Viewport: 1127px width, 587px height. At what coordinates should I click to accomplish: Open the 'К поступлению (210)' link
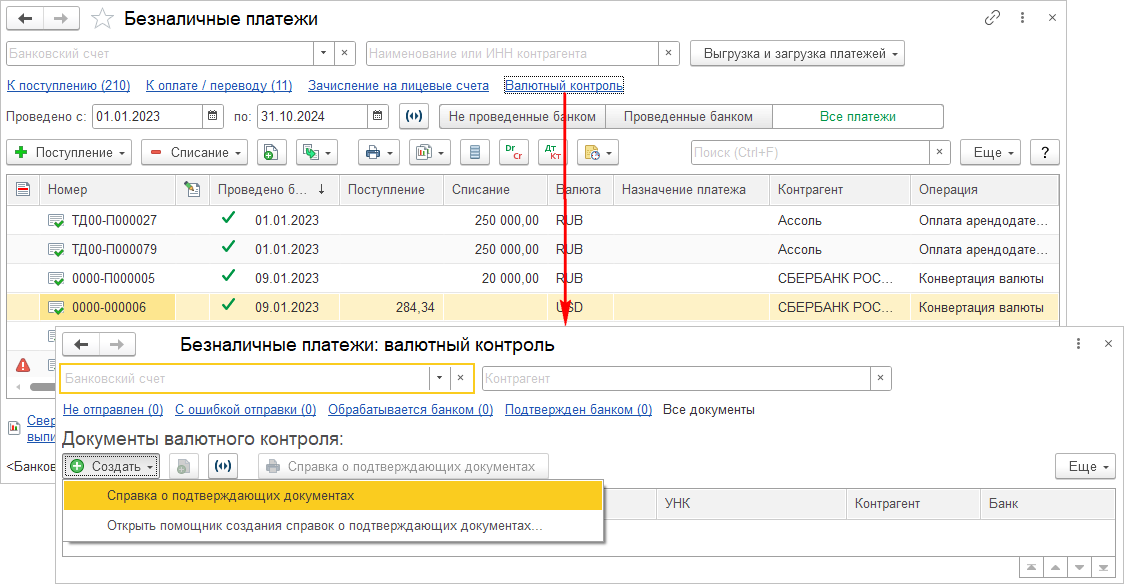point(69,86)
